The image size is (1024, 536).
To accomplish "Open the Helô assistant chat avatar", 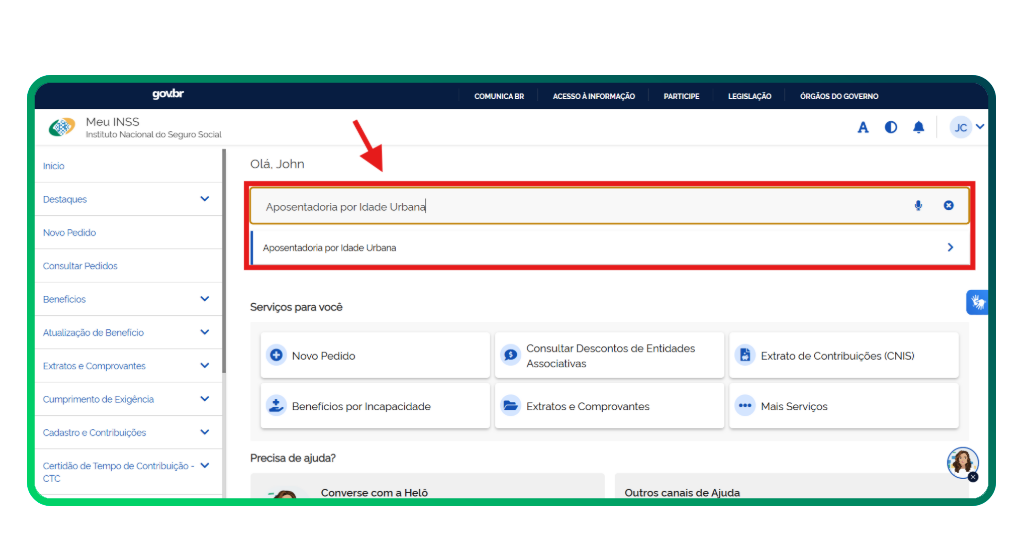I will [962, 462].
